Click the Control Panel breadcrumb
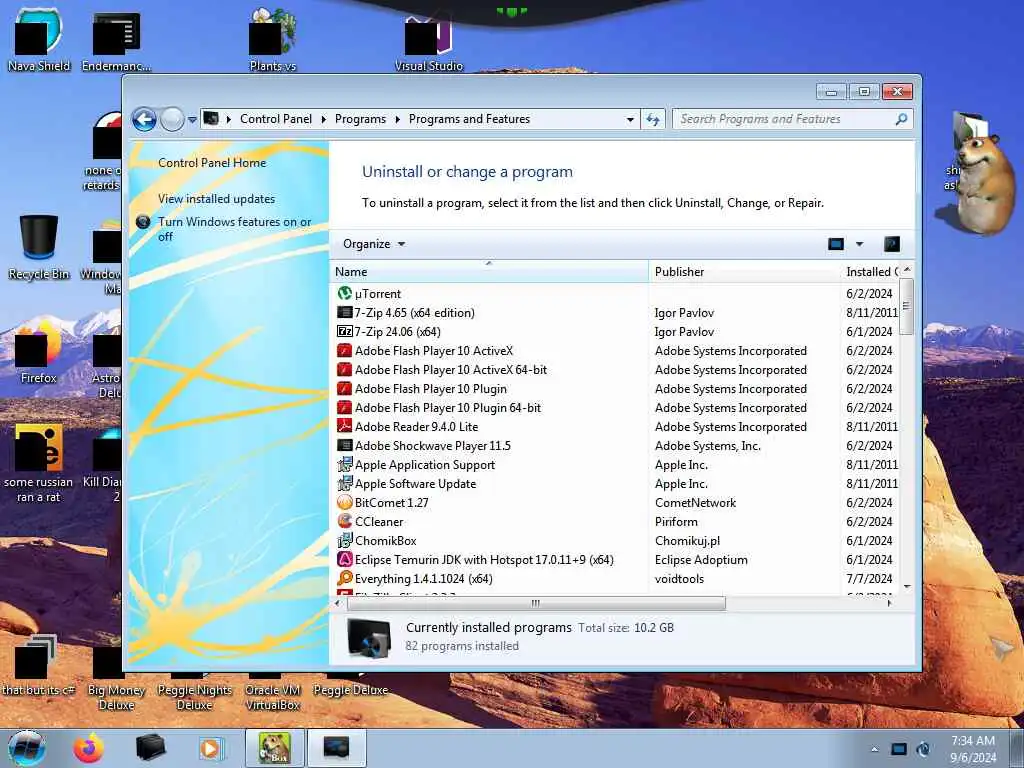The height and width of the screenshot is (768, 1024). 276,119
